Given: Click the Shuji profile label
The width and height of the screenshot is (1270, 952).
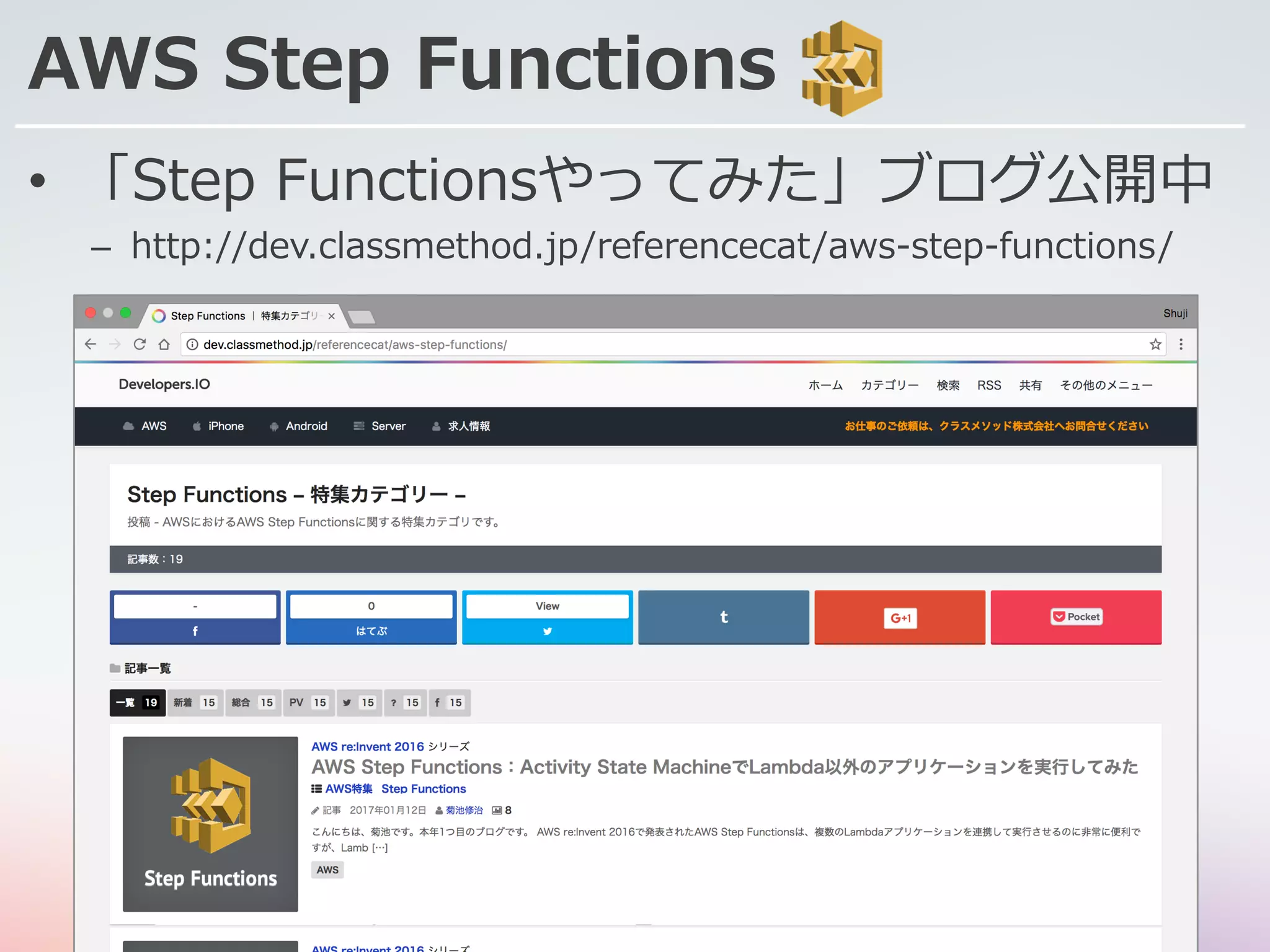Looking at the screenshot, I should pyautogui.click(x=1175, y=314).
